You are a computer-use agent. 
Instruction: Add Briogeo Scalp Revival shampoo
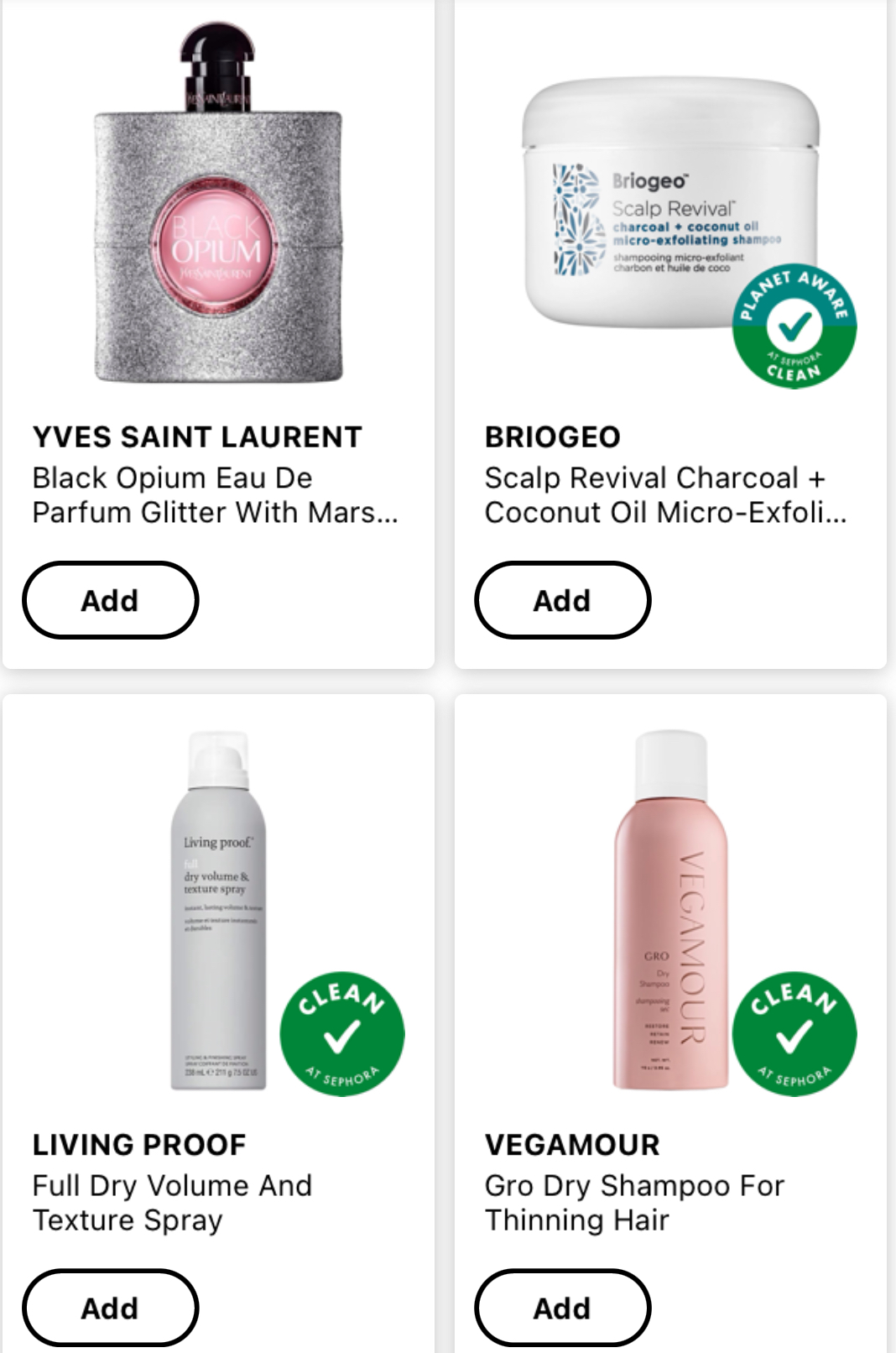click(562, 600)
